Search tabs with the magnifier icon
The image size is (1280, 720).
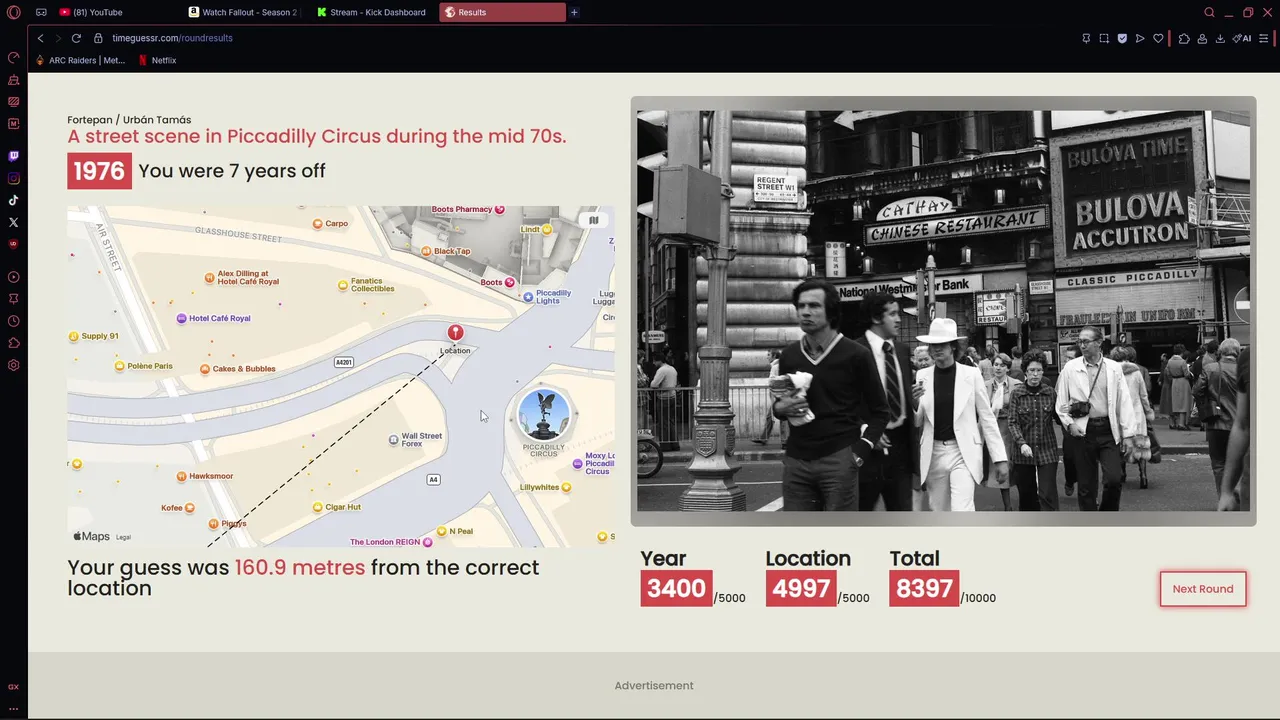1209,12
